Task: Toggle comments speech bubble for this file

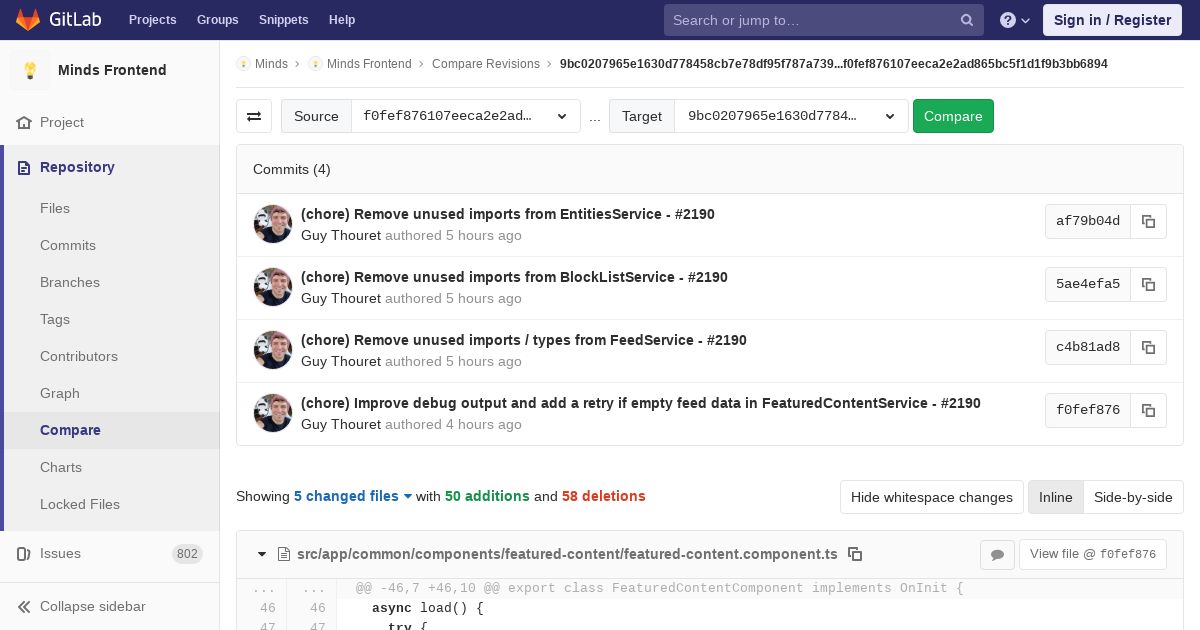Action: coord(997,554)
